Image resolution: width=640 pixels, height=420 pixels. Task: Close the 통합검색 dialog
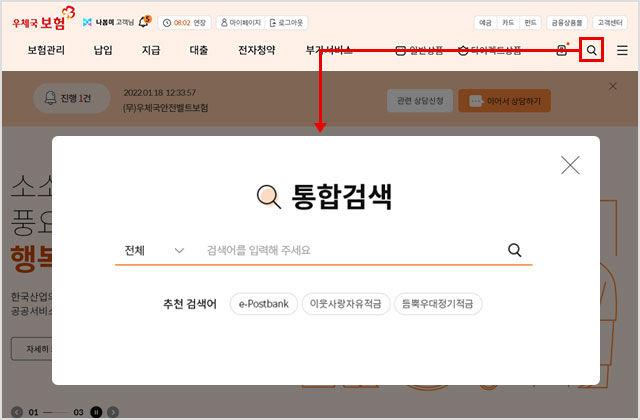pyautogui.click(x=570, y=165)
